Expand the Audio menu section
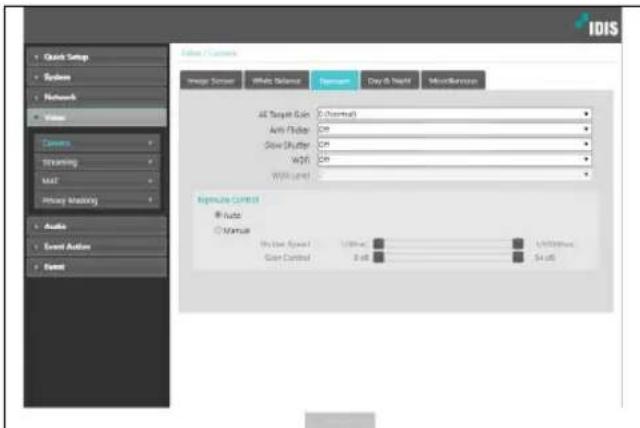640x428 pixels. (97, 226)
